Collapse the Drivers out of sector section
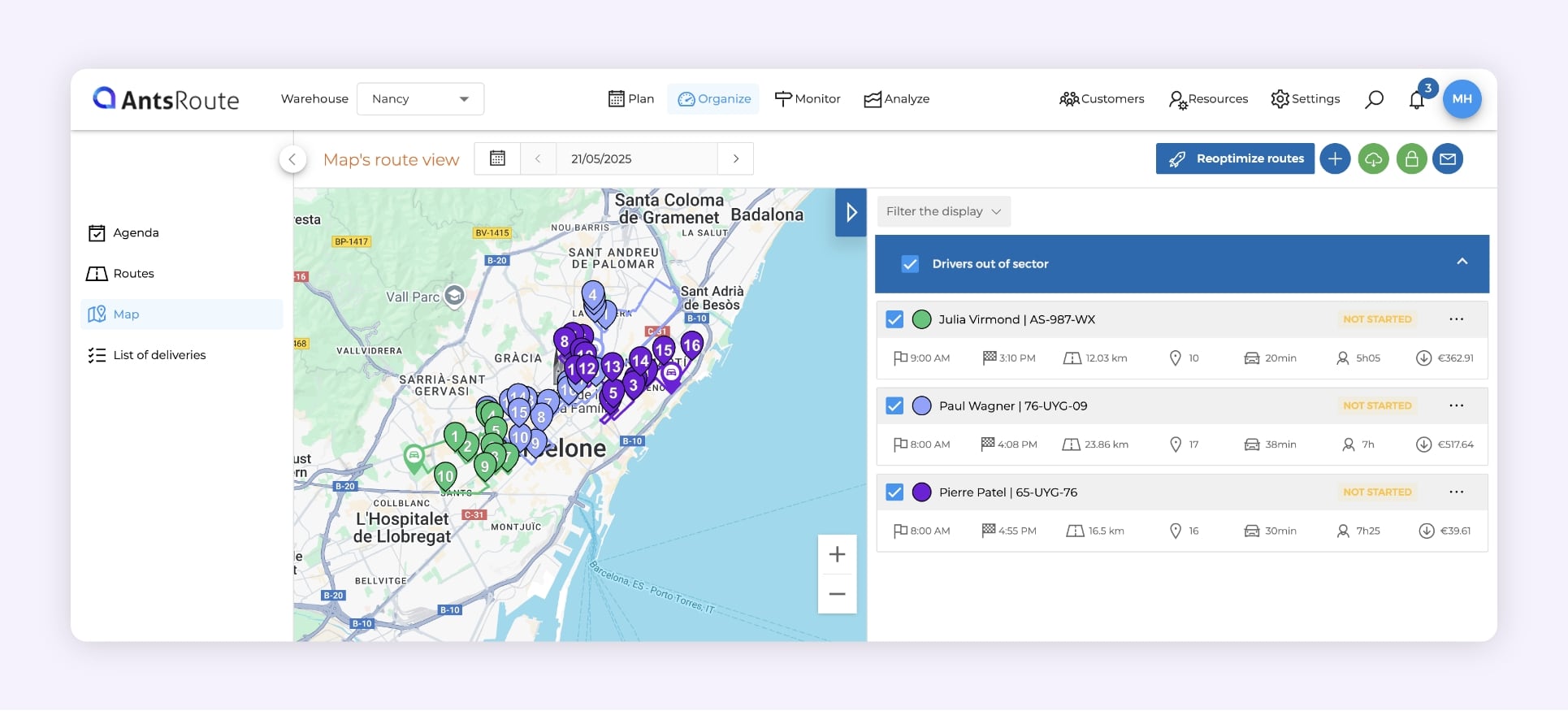The height and width of the screenshot is (711, 1568). 1462,262
